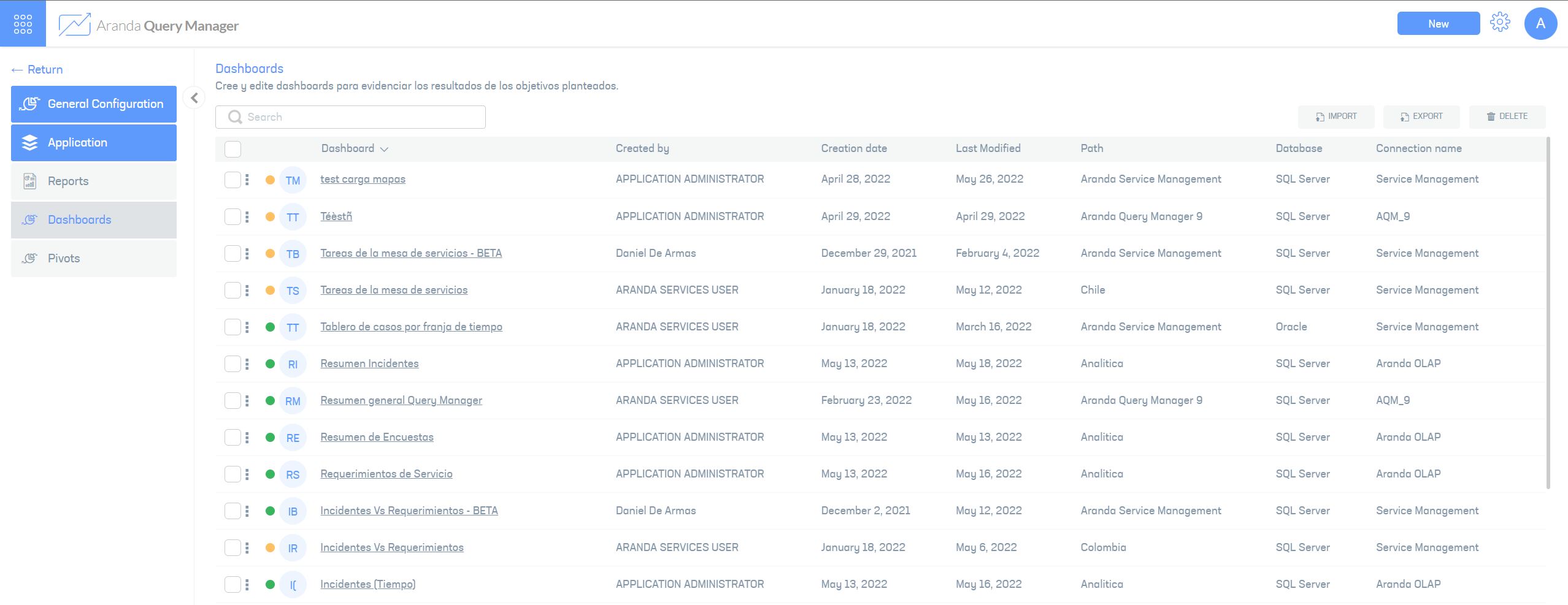Check the 'test carga mapas' row checkbox

pos(233,180)
